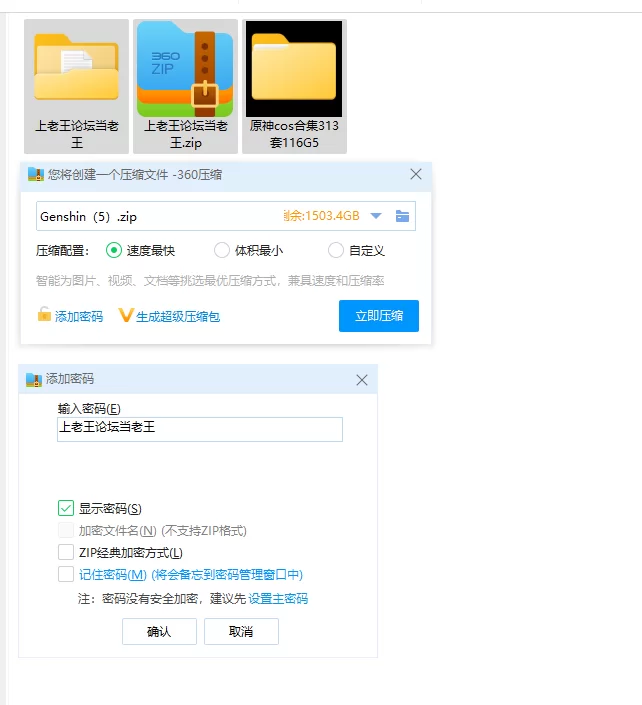The image size is (642, 705).
Task: Click the 剩余:1503.4GB free space text
Action: [321, 216]
